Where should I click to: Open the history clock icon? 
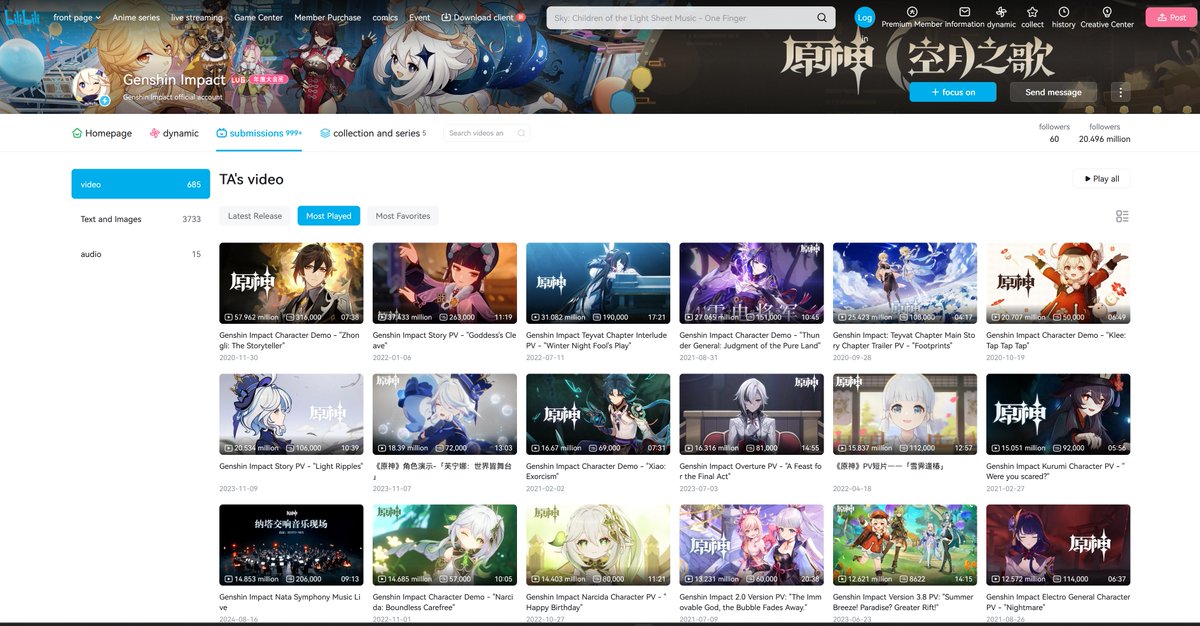click(1063, 12)
